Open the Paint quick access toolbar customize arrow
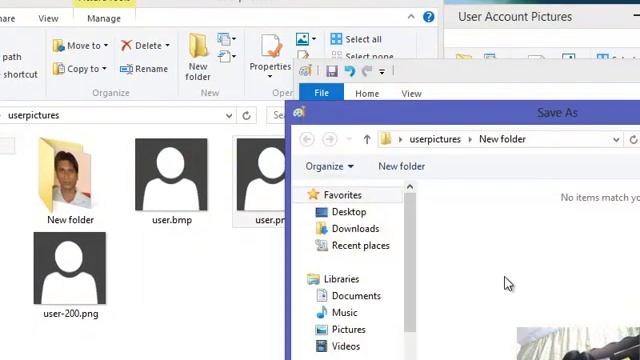The height and width of the screenshot is (360, 640). click(382, 72)
